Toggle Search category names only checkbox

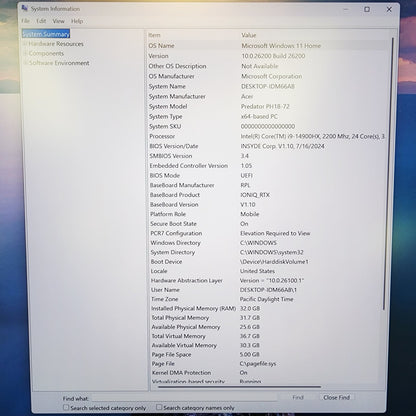(x=159, y=407)
